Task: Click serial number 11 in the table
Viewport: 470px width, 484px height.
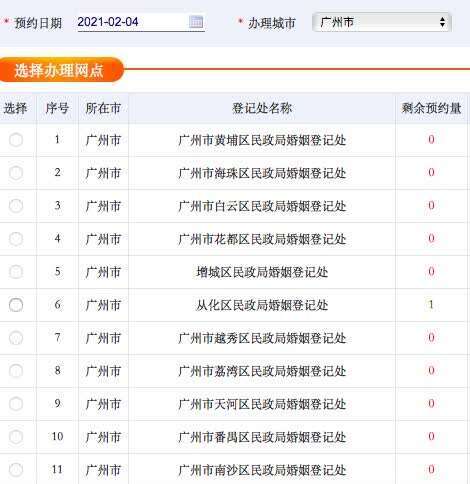Action: tap(57, 470)
